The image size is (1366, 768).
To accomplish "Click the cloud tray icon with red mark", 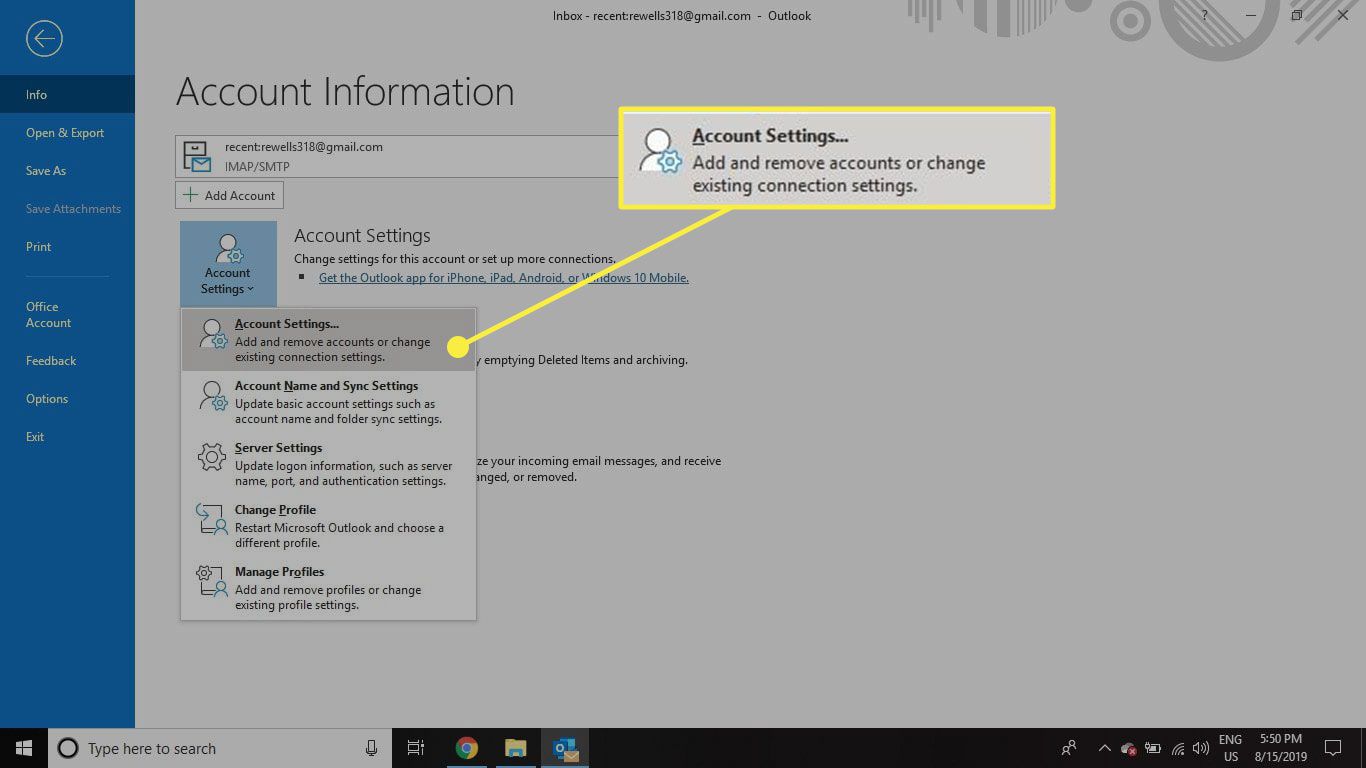I will pos(1129,748).
